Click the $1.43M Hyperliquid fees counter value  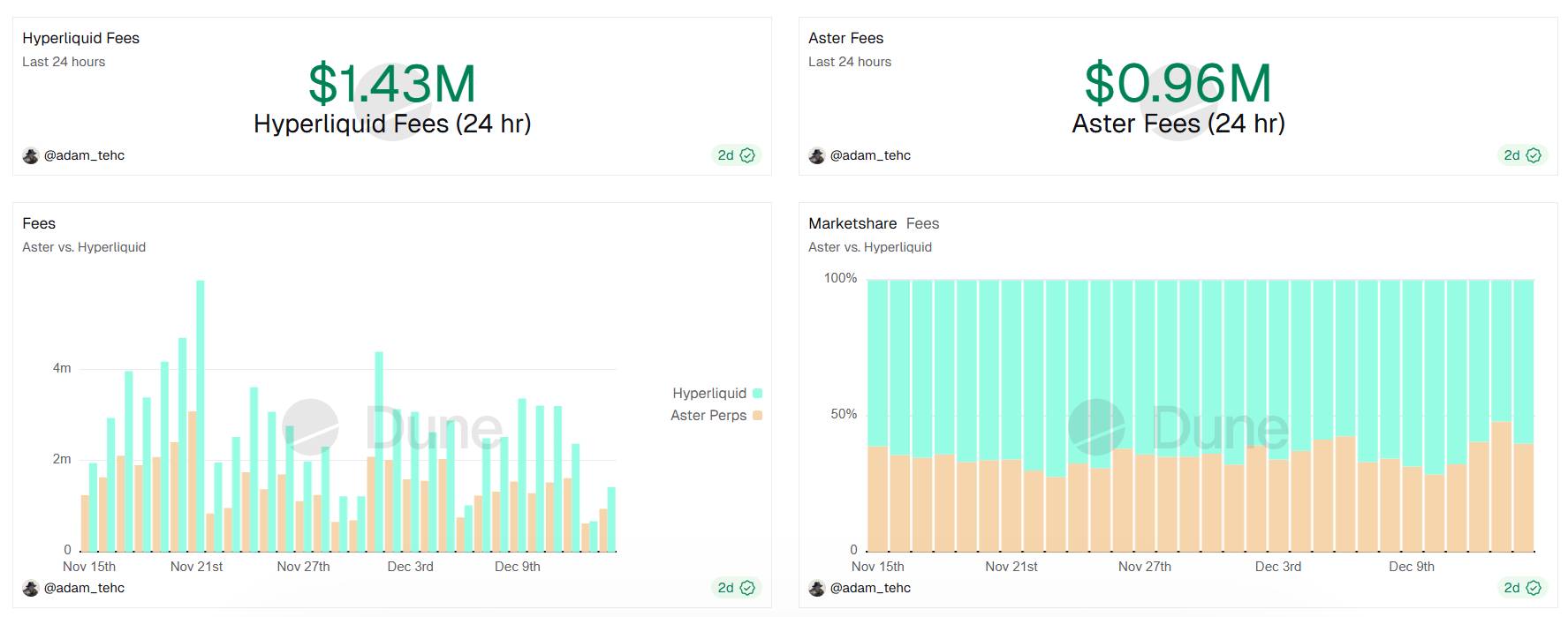point(392,84)
